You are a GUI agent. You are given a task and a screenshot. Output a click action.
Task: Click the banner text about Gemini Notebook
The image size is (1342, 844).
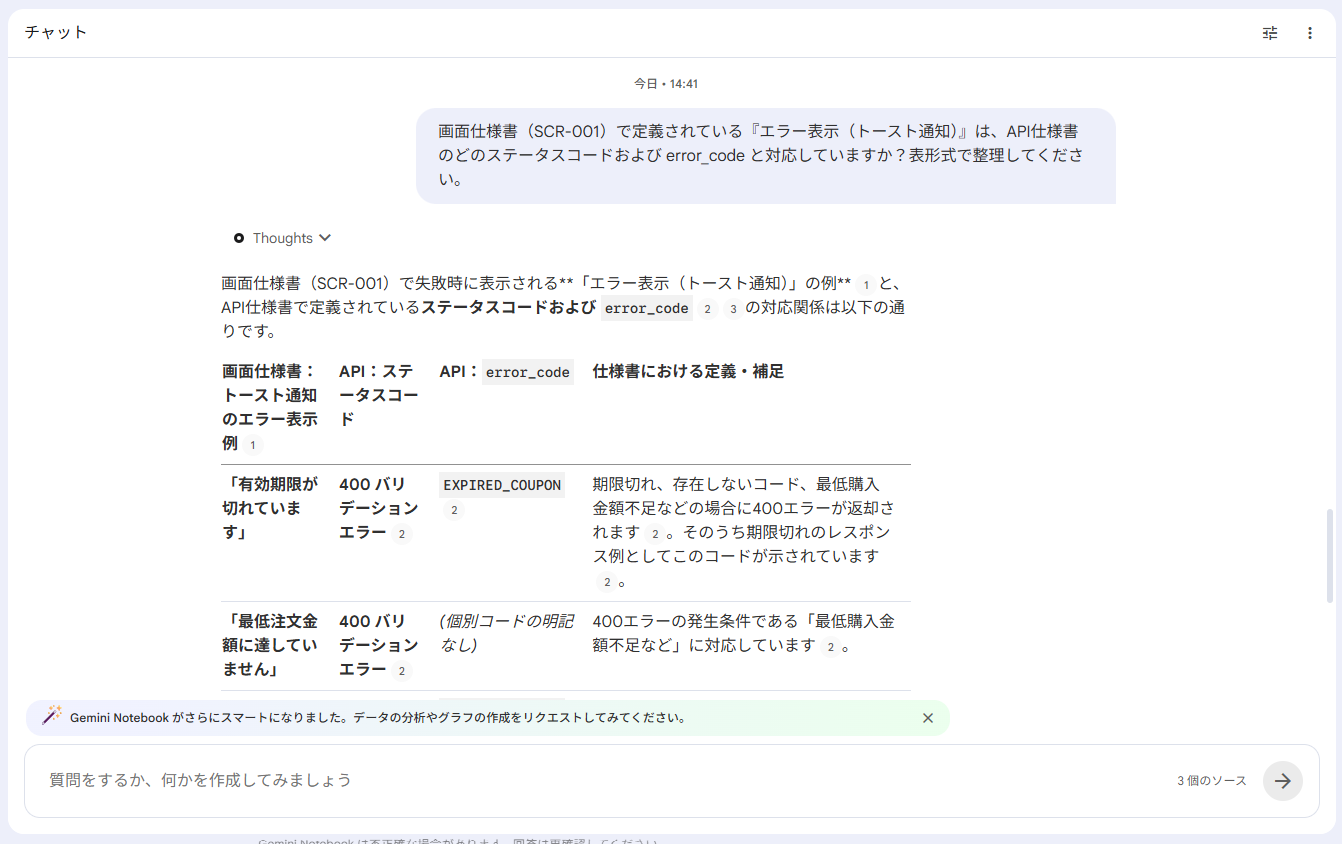coord(378,718)
